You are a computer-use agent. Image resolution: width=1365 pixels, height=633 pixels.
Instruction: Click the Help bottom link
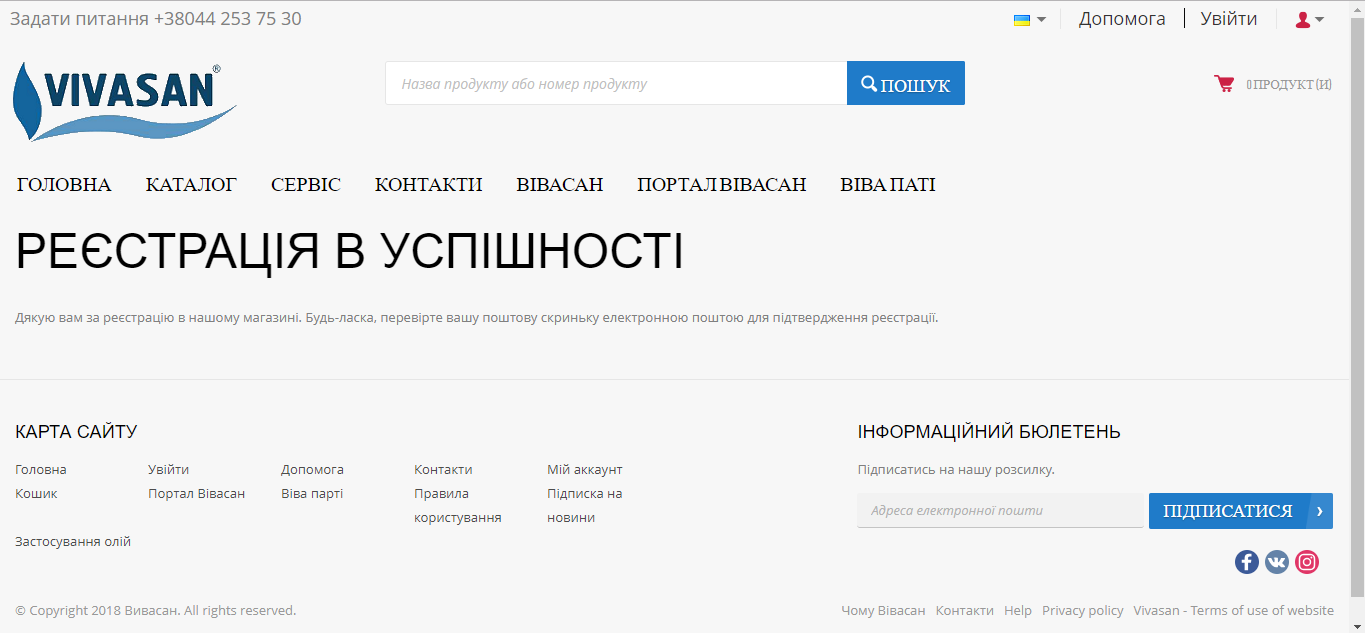tap(1018, 611)
